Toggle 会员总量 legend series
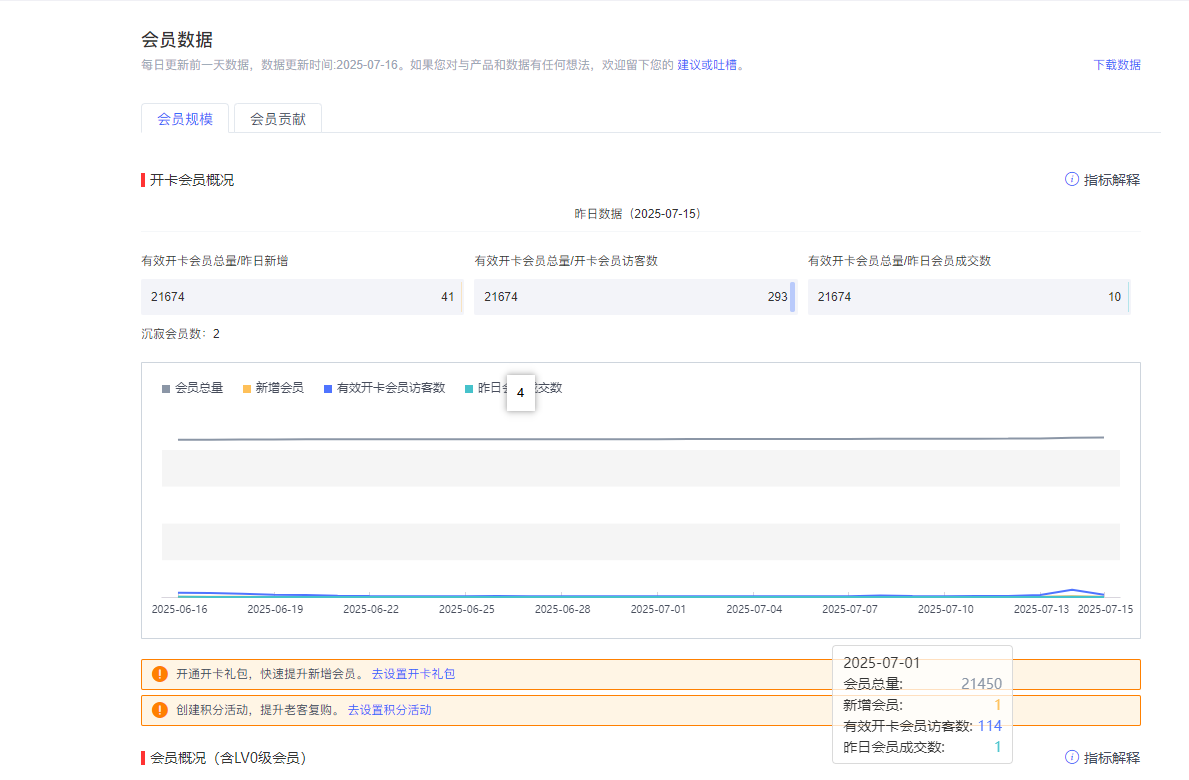The width and height of the screenshot is (1189, 780). click(192, 388)
